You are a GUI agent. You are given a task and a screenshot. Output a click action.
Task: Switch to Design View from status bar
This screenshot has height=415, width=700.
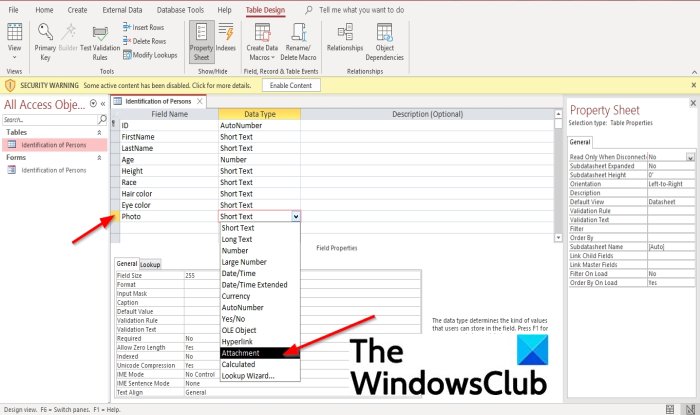[690, 409]
